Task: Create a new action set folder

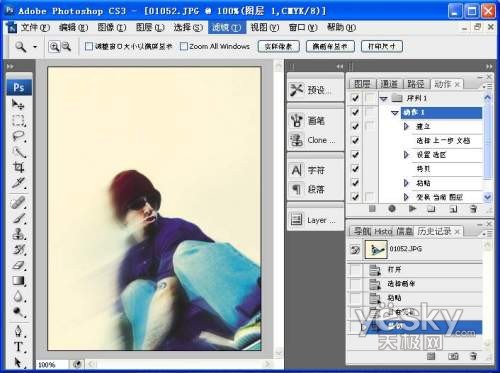Action: (432, 209)
